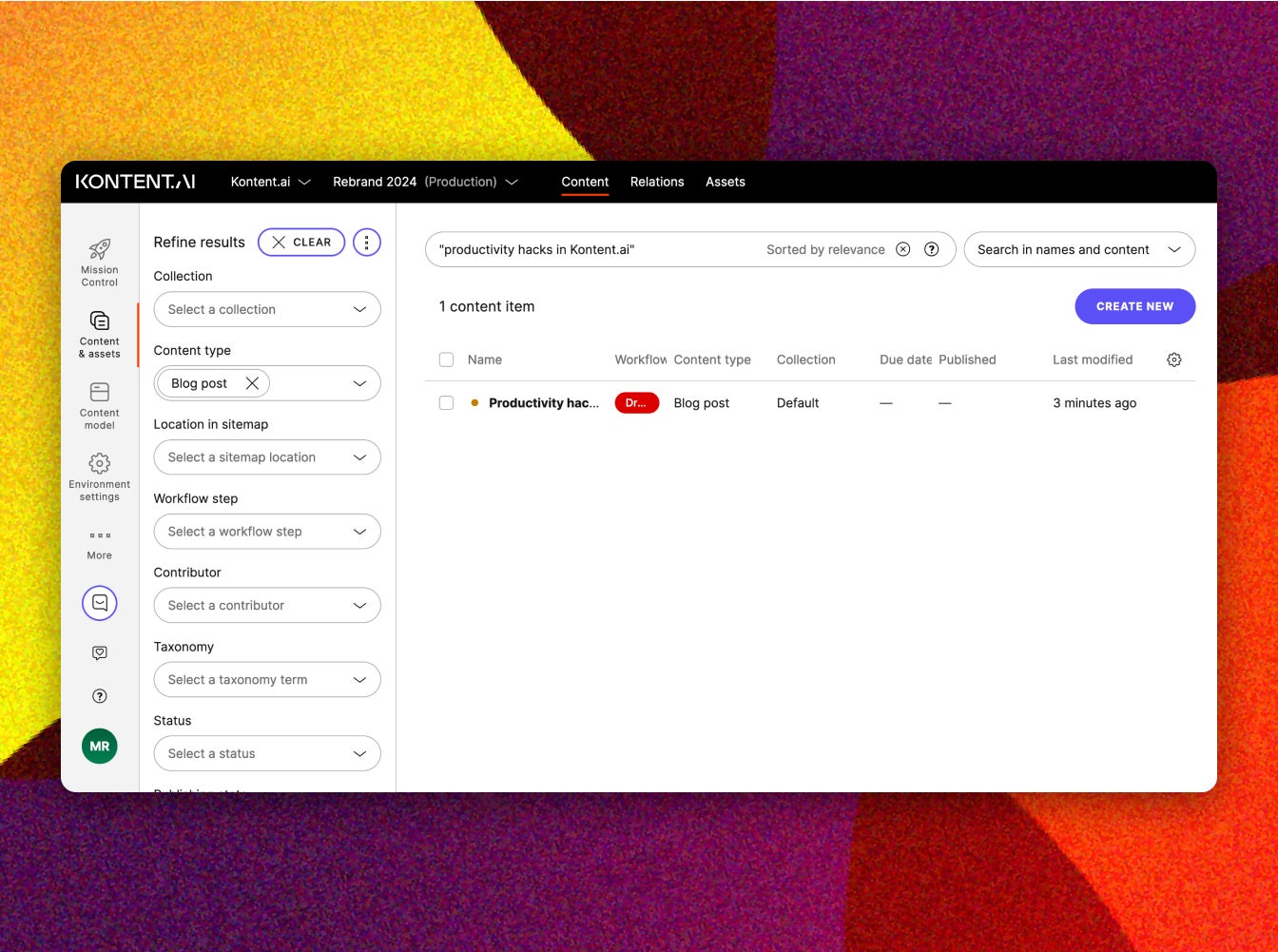Expand the Rebrand 2024 environment dropdown

coord(425,182)
